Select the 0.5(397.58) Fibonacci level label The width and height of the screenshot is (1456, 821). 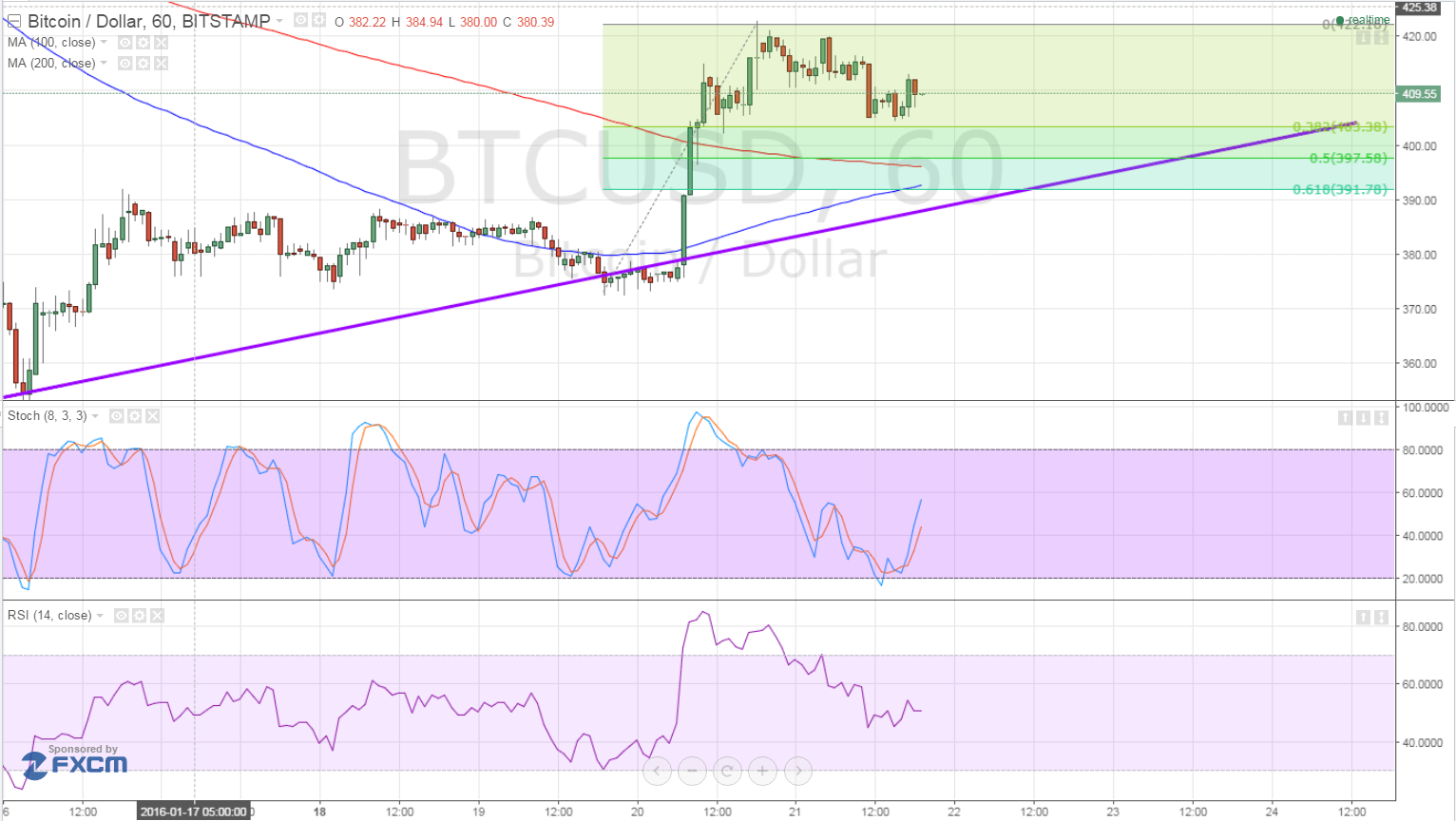click(x=1349, y=159)
